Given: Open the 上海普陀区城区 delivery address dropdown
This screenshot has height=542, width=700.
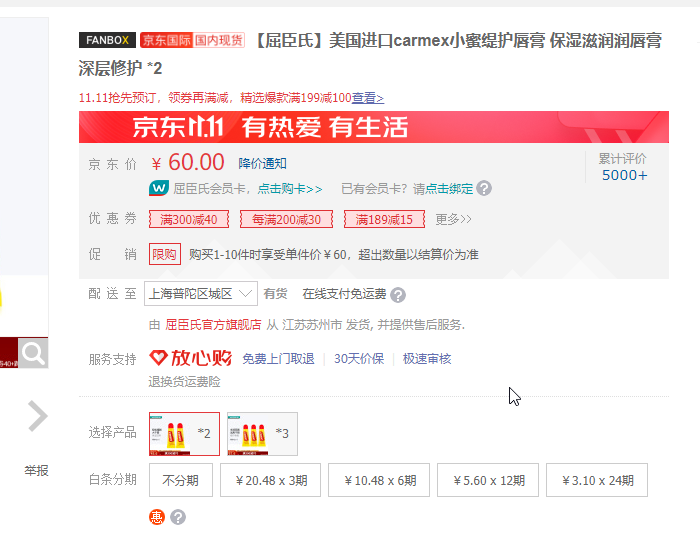Looking at the screenshot, I should click(x=201, y=293).
